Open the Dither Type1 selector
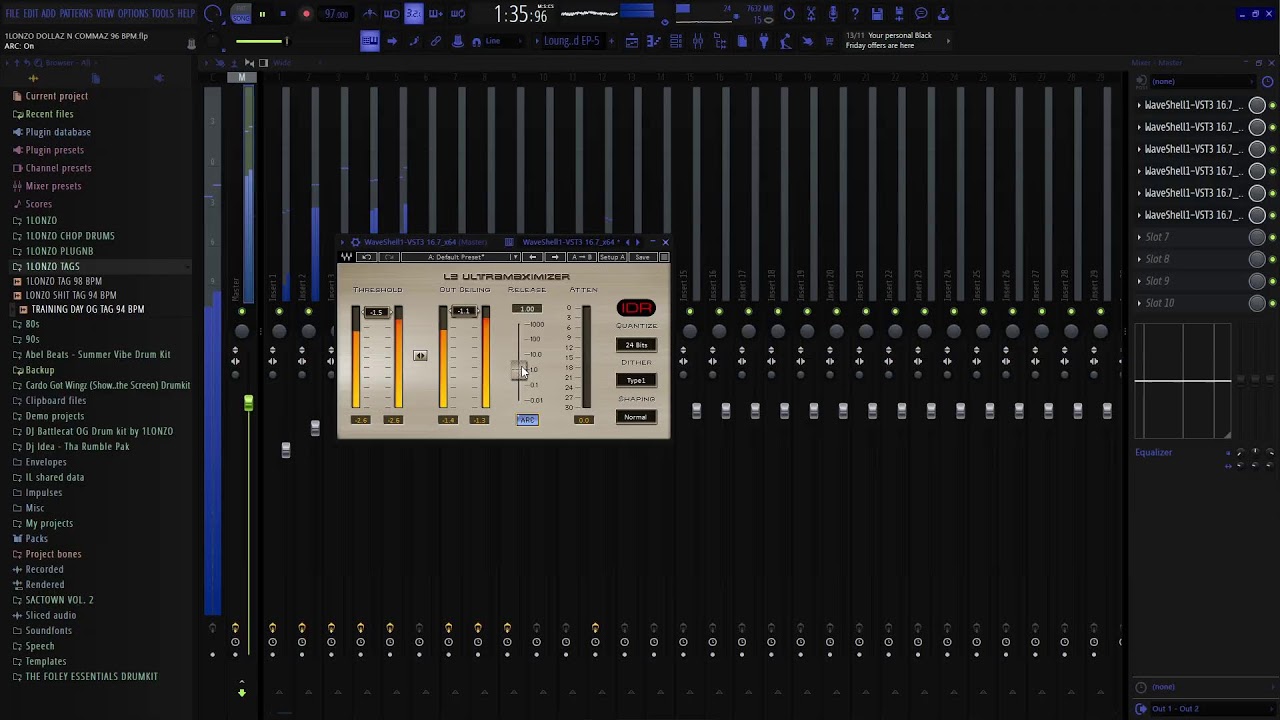 [x=636, y=380]
